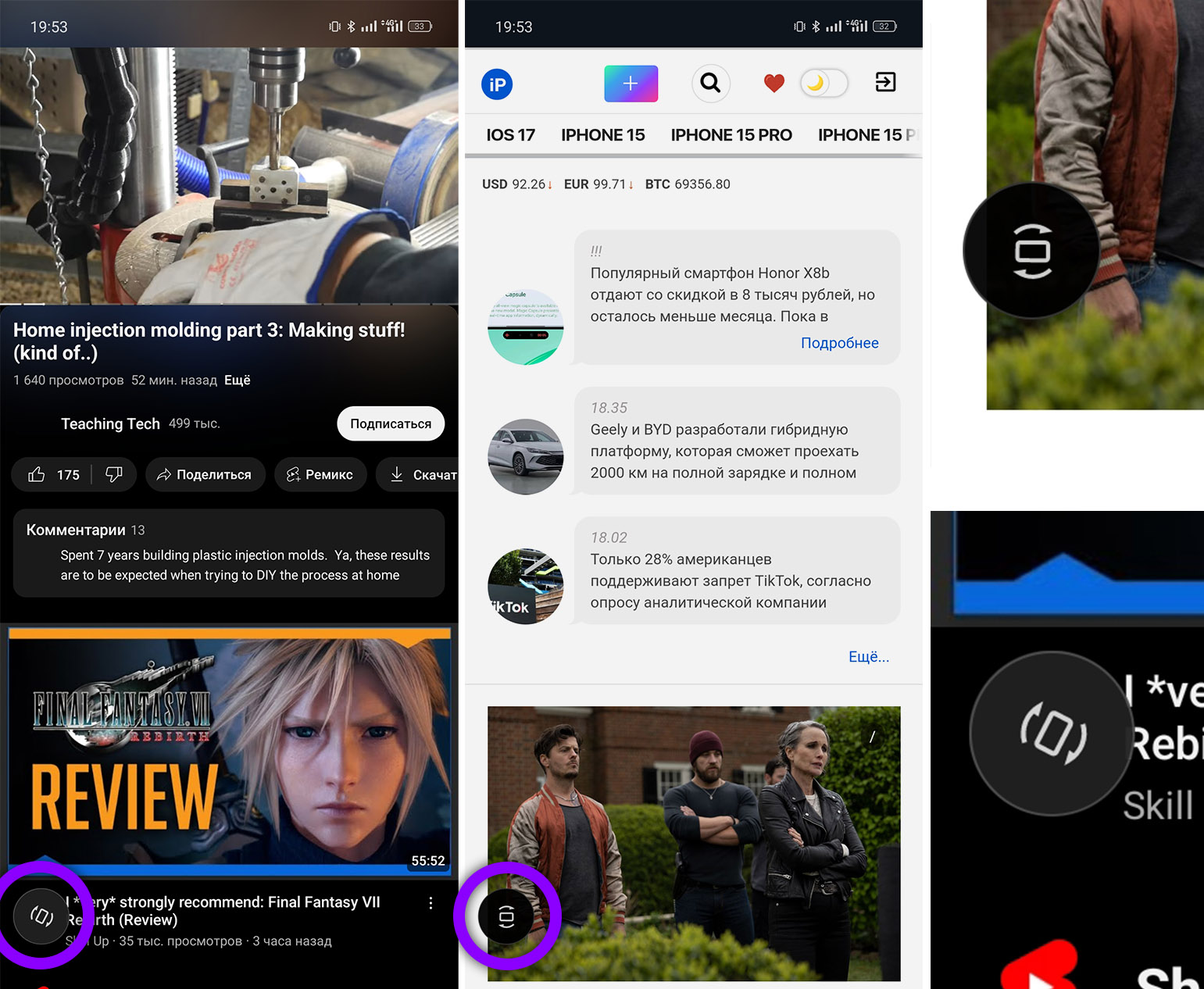Viewport: 1204px width, 989px height.
Task: Open the Teaching Tech channel
Action: click(110, 423)
